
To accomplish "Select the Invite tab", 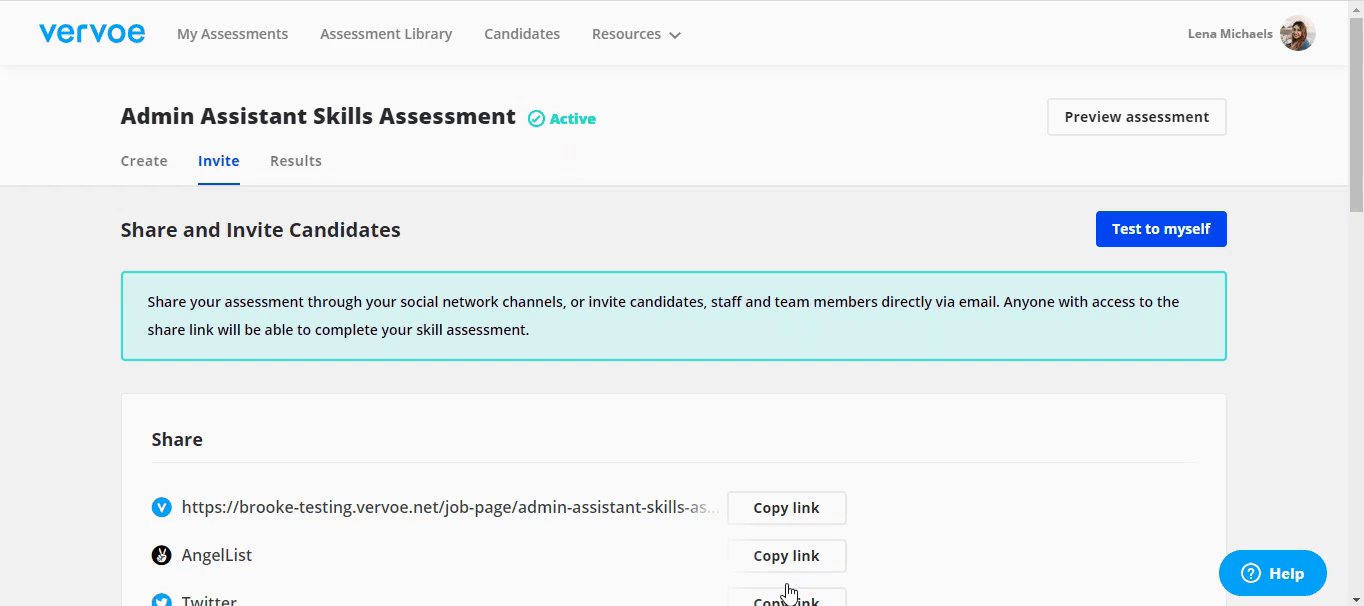I will coord(218,161).
